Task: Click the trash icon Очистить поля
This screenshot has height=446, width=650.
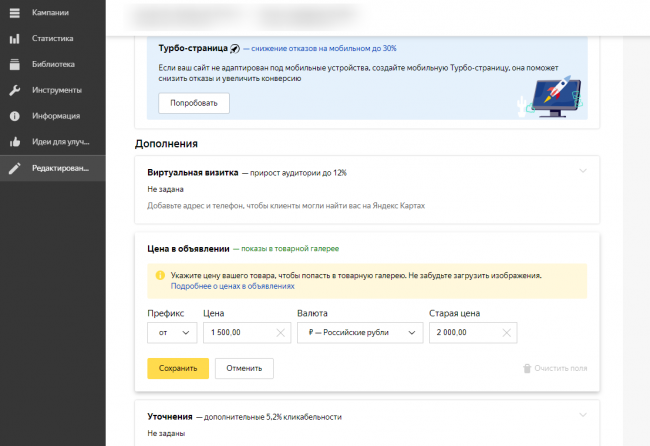Action: pos(527,369)
